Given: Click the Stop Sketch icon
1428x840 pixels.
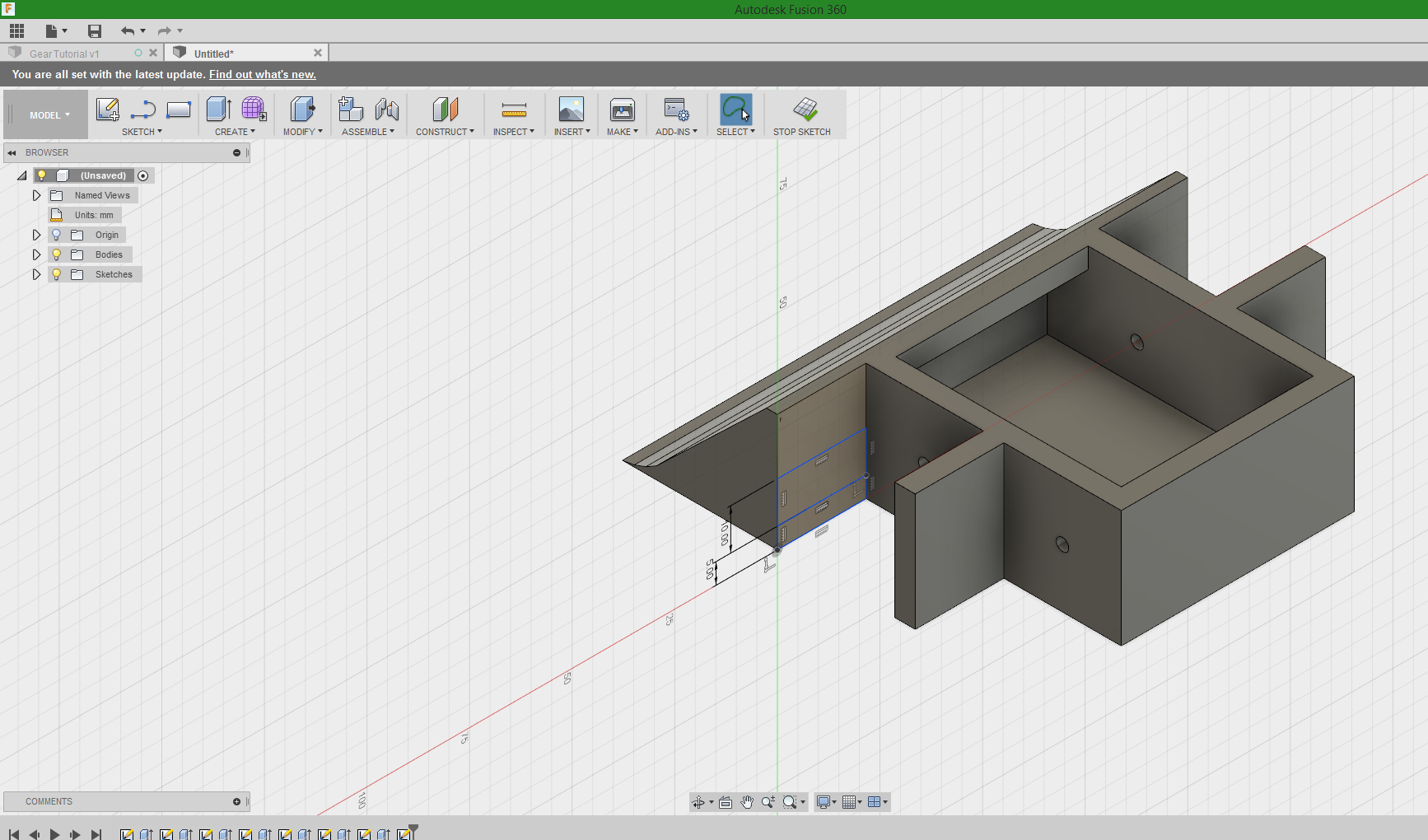Looking at the screenshot, I should pos(805,110).
